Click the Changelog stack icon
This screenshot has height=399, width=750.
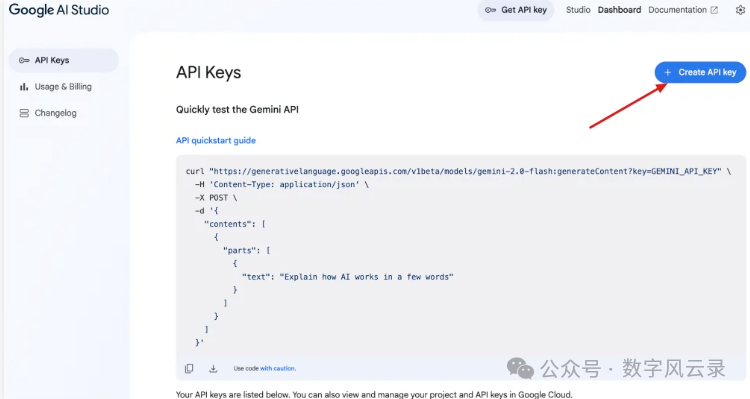(24, 113)
